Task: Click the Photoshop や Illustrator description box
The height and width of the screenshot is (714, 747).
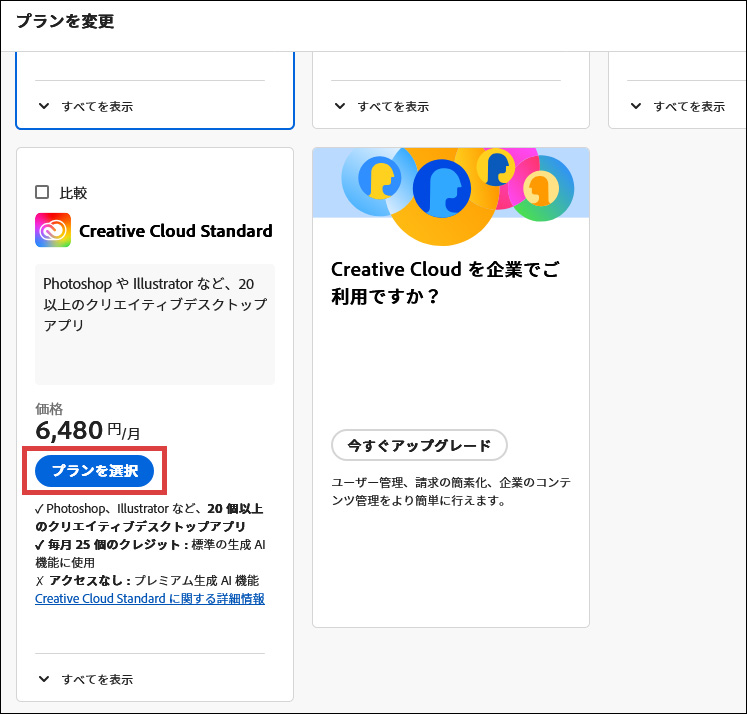Action: tap(155, 324)
